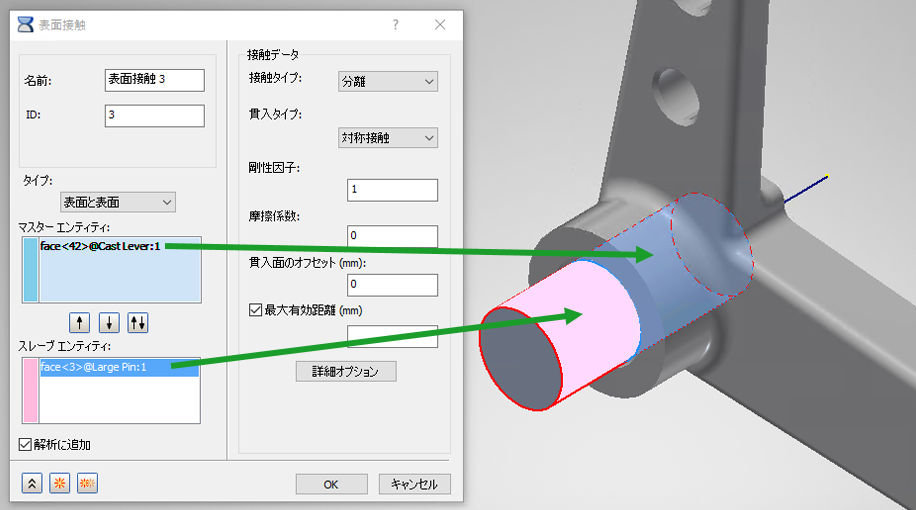The image size is (916, 510).
Task: Click the first orange starburst icon
Action: tap(60, 483)
